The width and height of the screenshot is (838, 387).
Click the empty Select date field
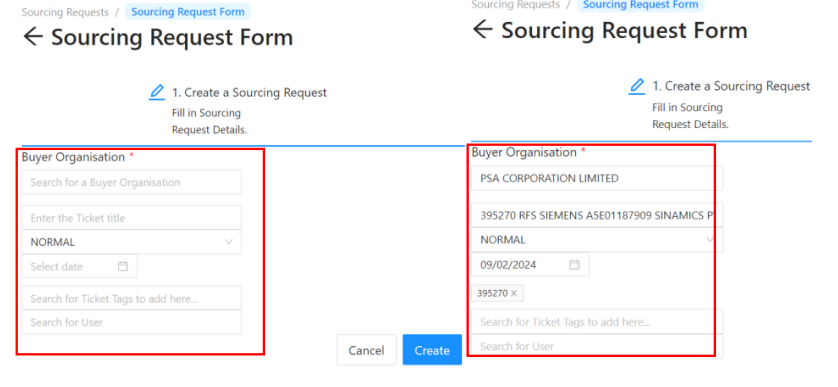click(x=80, y=266)
